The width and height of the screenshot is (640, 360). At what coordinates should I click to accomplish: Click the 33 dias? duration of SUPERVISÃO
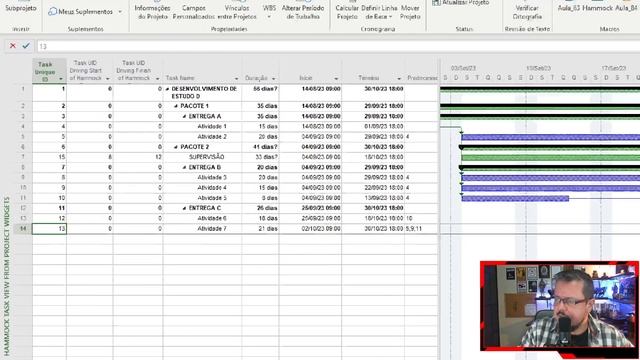coord(260,157)
